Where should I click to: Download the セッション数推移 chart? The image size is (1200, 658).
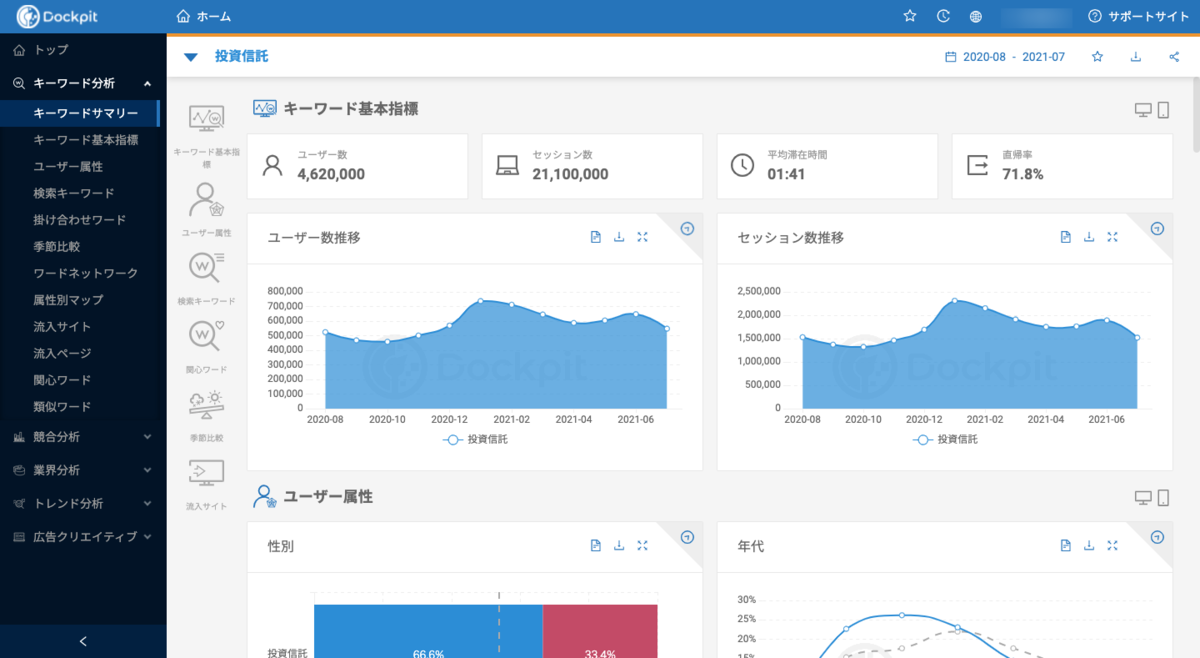[1089, 237]
